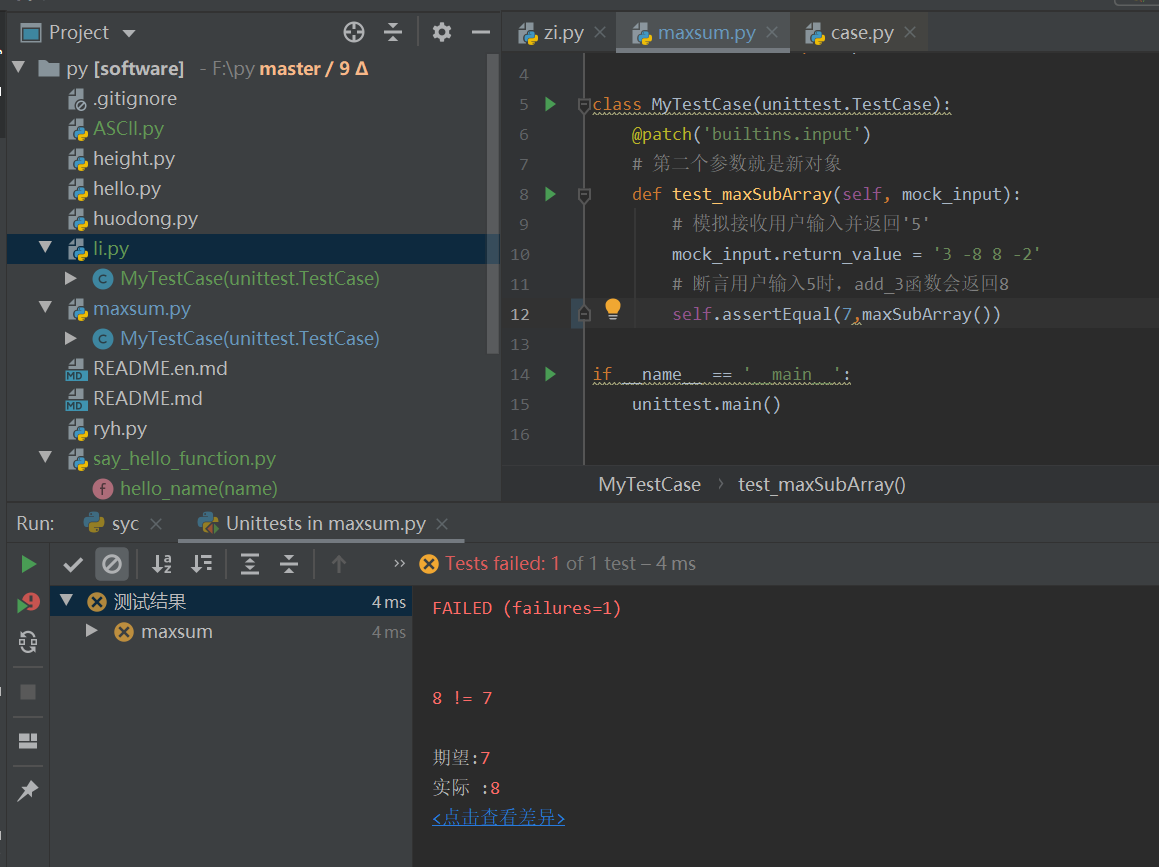Image resolution: width=1159 pixels, height=867 pixels.
Task: Close Unittests in maxsum.py run tab
Action: click(x=442, y=523)
